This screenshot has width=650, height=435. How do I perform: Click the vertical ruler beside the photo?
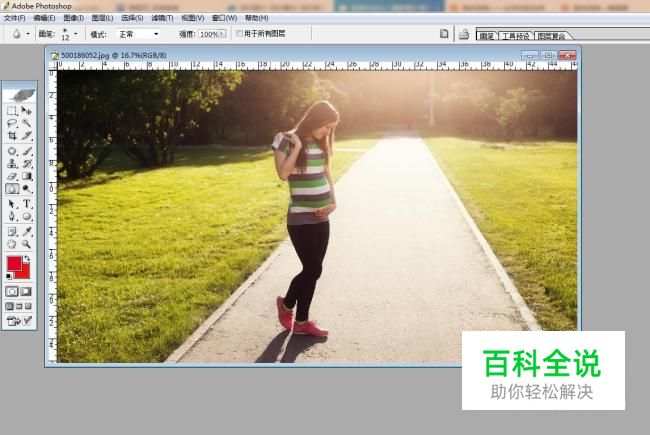(52, 216)
